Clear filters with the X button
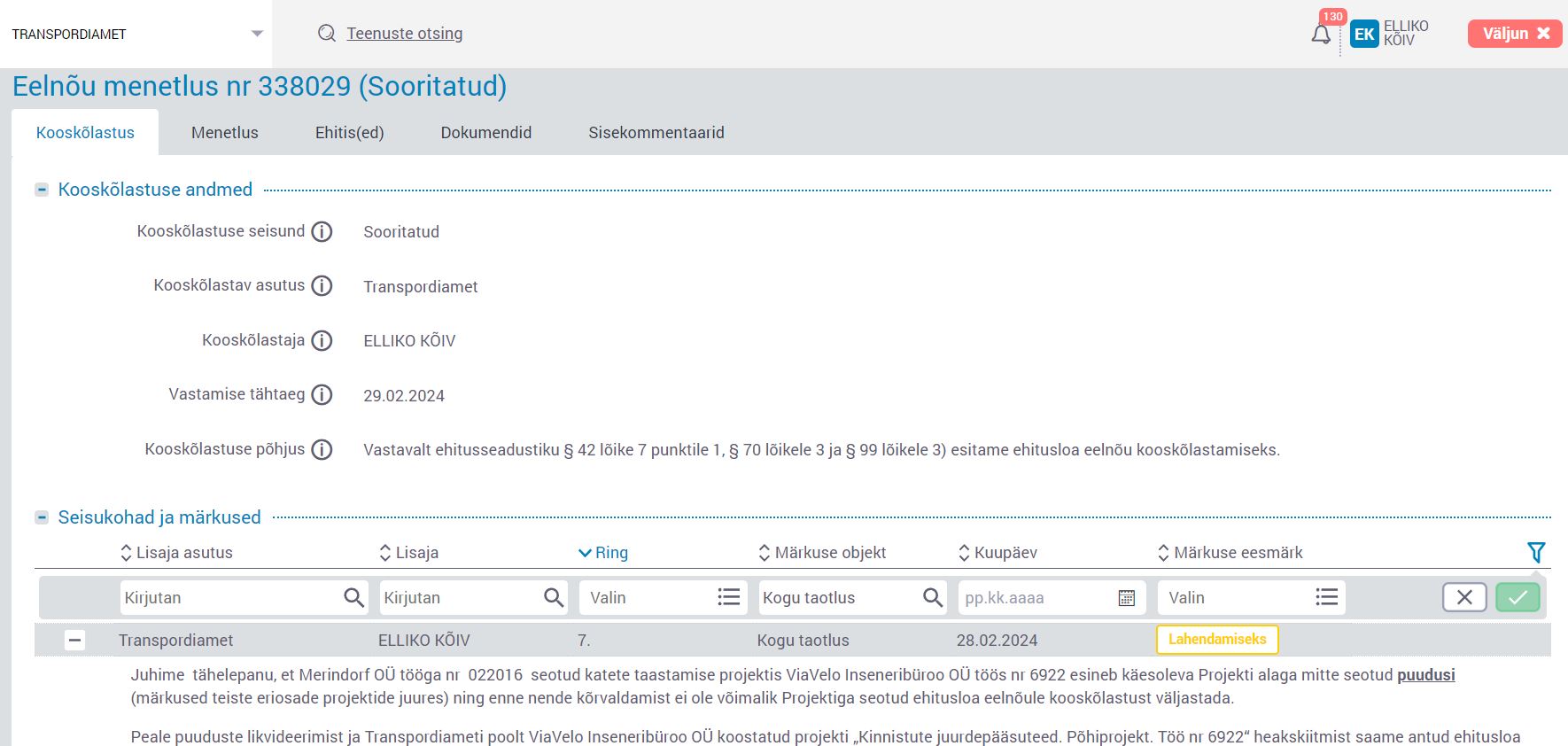The width and height of the screenshot is (1568, 746). tap(1464, 597)
